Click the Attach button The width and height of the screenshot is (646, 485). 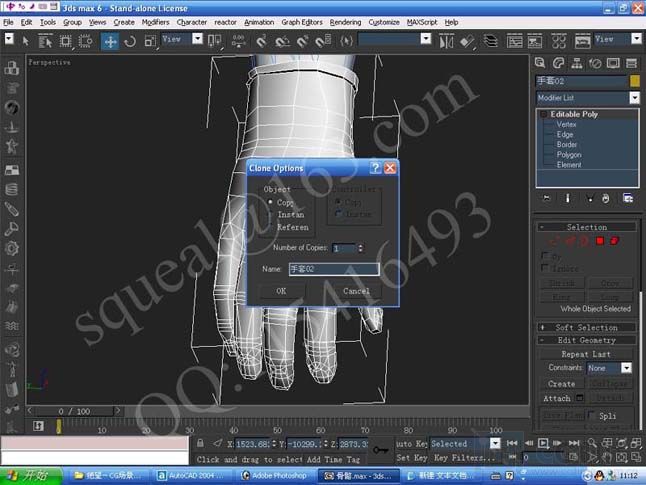click(557, 398)
